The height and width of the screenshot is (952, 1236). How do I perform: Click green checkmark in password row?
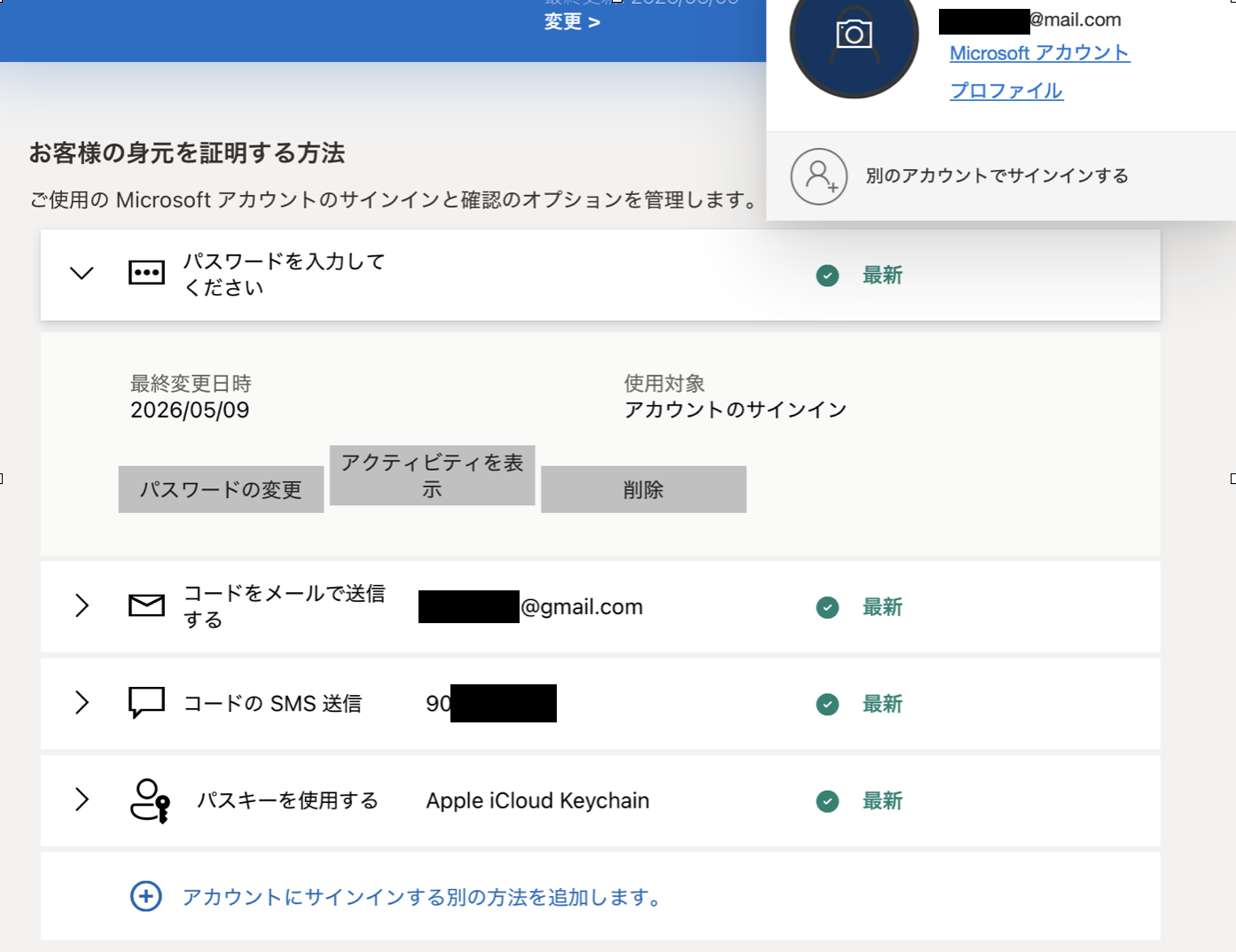(x=827, y=276)
